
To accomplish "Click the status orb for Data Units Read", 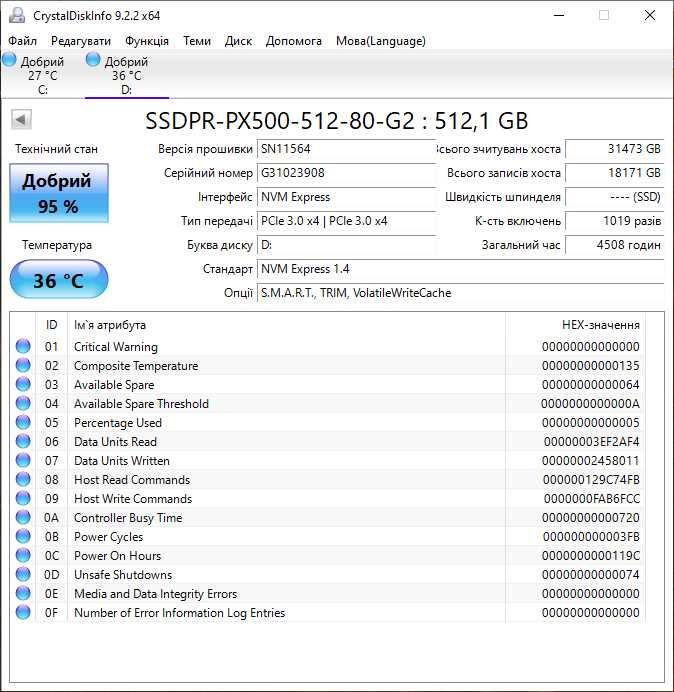I will pyautogui.click(x=23, y=441).
